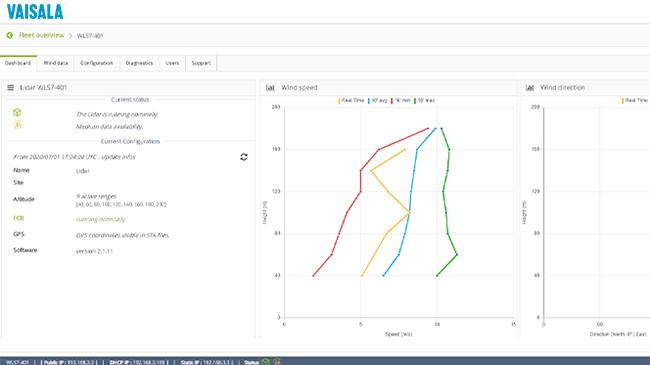
Task: Open the Configuration tab
Action: pos(97,63)
